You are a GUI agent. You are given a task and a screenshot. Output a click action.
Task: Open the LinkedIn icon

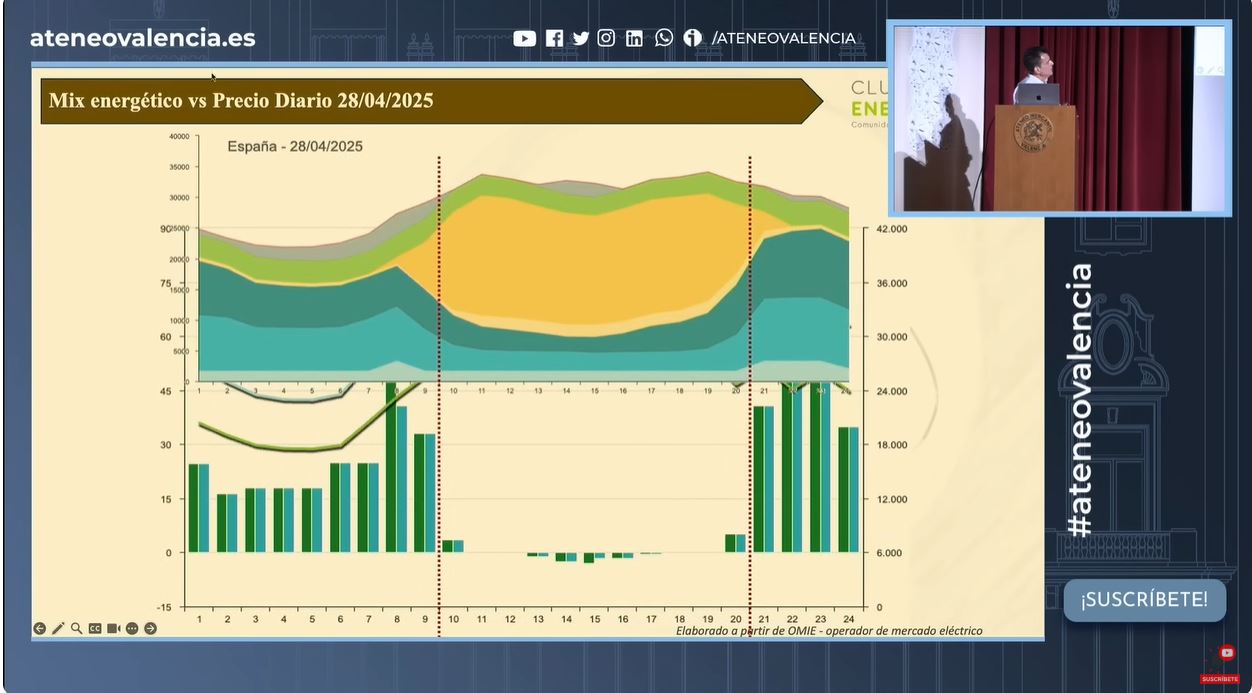pos(634,38)
